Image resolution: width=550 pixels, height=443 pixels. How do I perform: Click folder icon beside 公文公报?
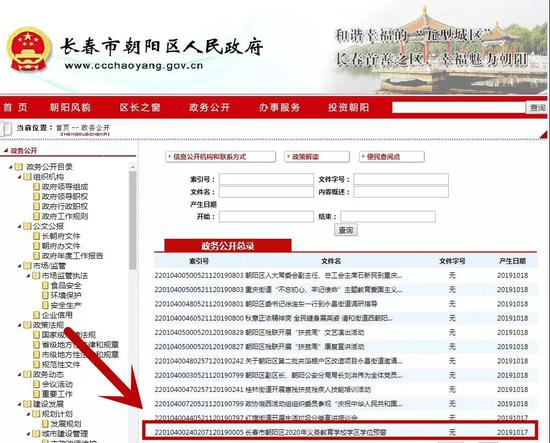click(x=27, y=226)
